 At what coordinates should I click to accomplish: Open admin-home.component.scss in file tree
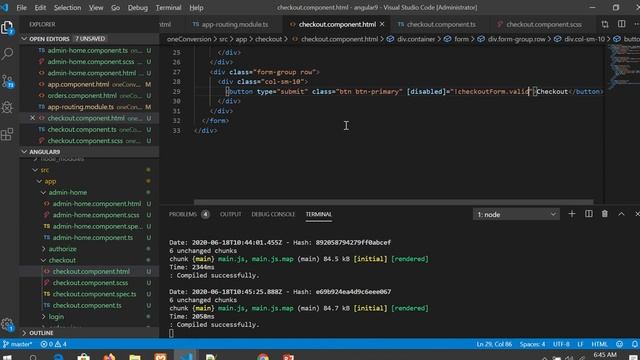[96, 215]
